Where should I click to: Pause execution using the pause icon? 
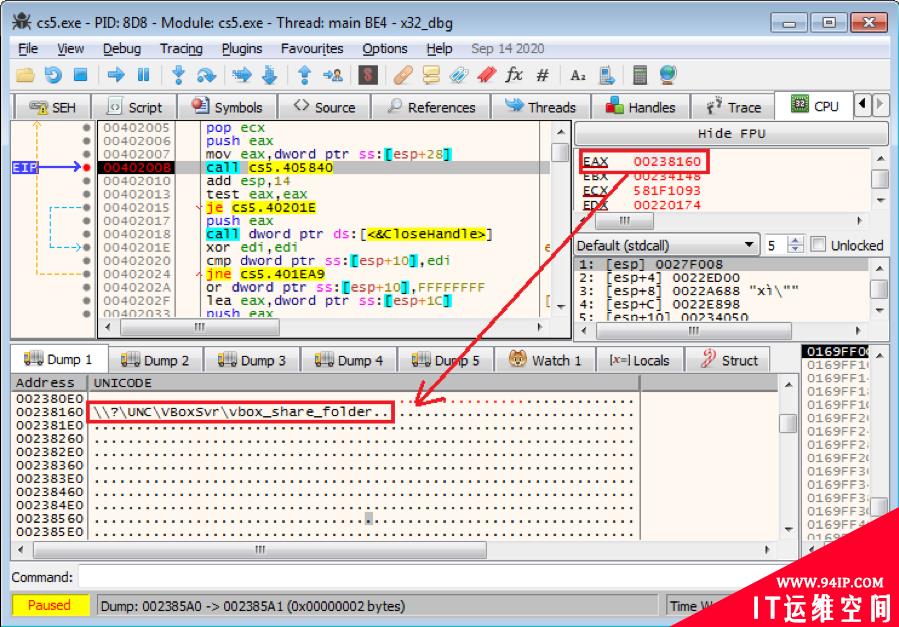pyautogui.click(x=143, y=75)
